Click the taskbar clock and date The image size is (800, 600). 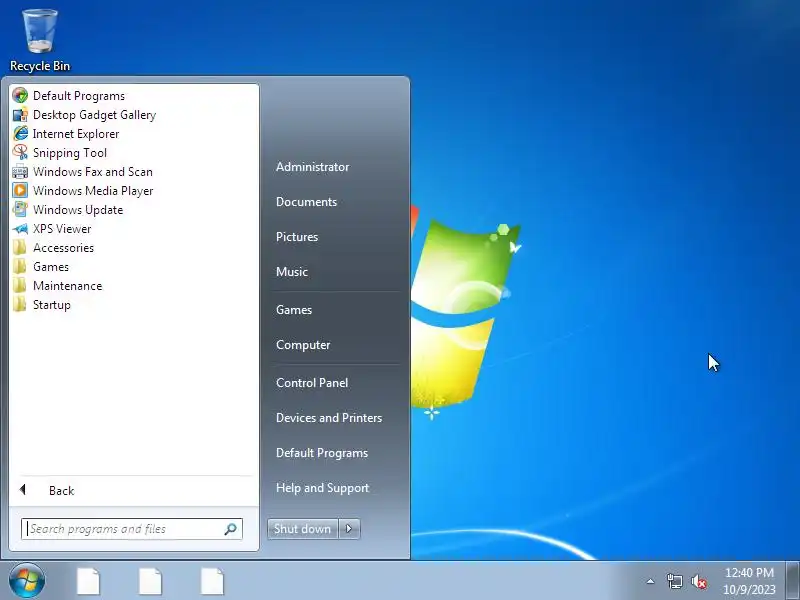click(x=749, y=581)
